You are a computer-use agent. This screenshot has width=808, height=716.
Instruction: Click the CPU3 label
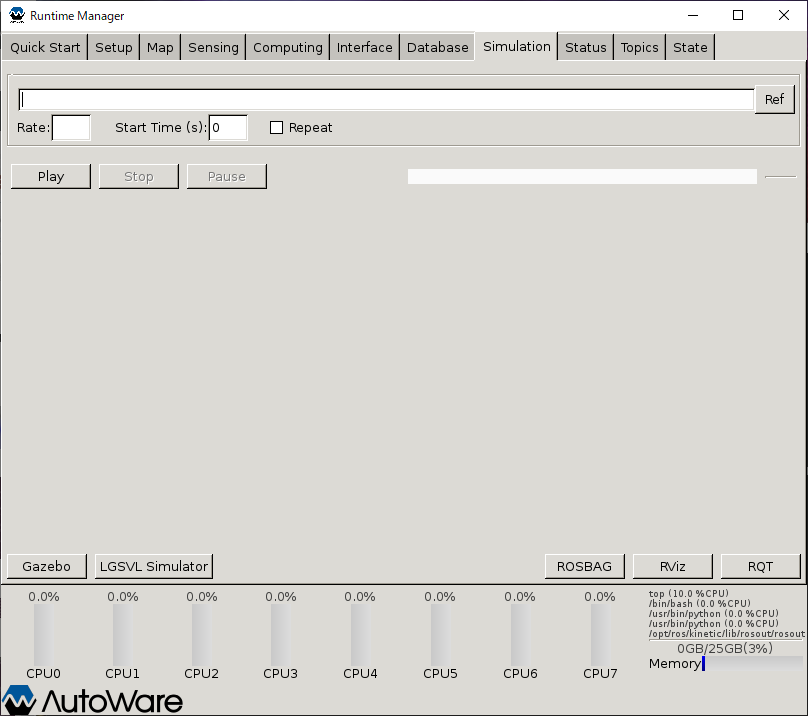pos(280,674)
